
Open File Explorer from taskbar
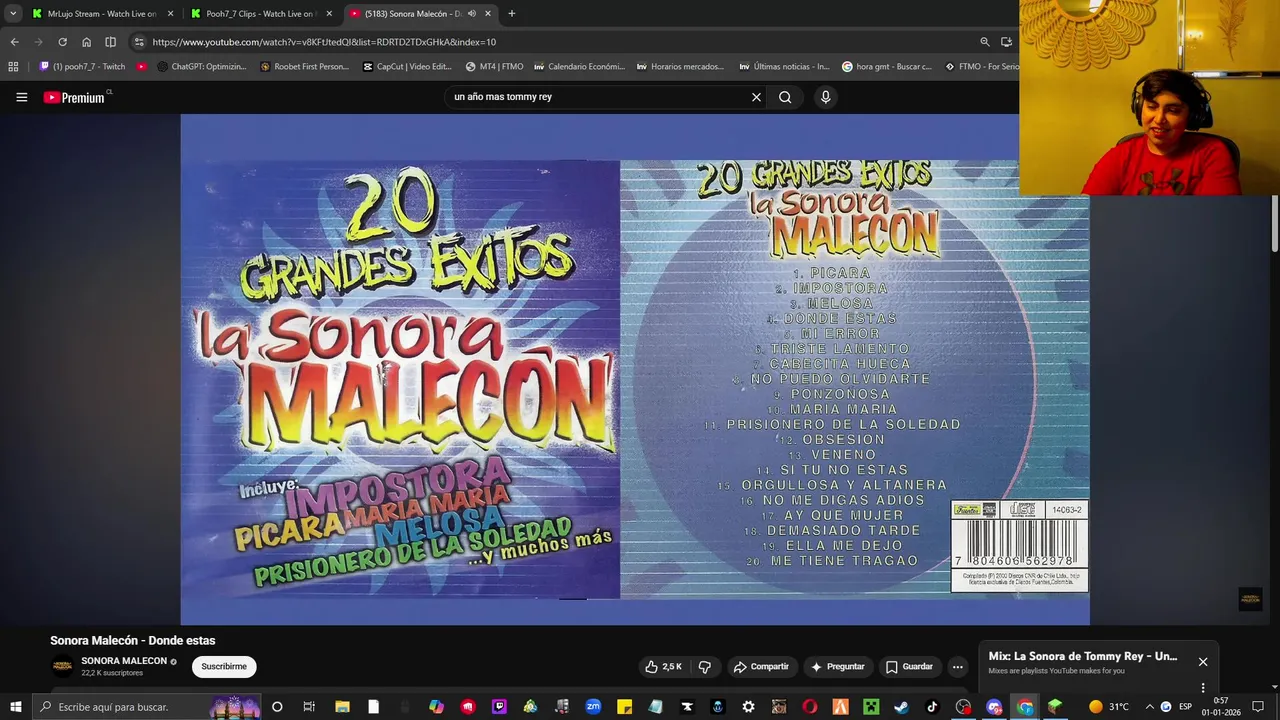pyautogui.click(x=342, y=707)
